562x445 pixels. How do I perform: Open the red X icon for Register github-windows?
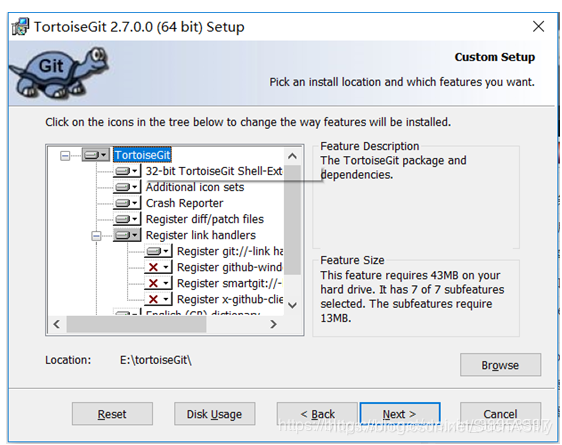tap(158, 267)
